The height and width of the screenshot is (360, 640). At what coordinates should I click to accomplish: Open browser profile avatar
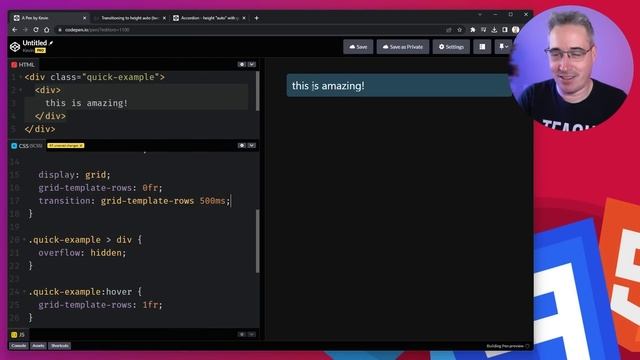click(516, 30)
